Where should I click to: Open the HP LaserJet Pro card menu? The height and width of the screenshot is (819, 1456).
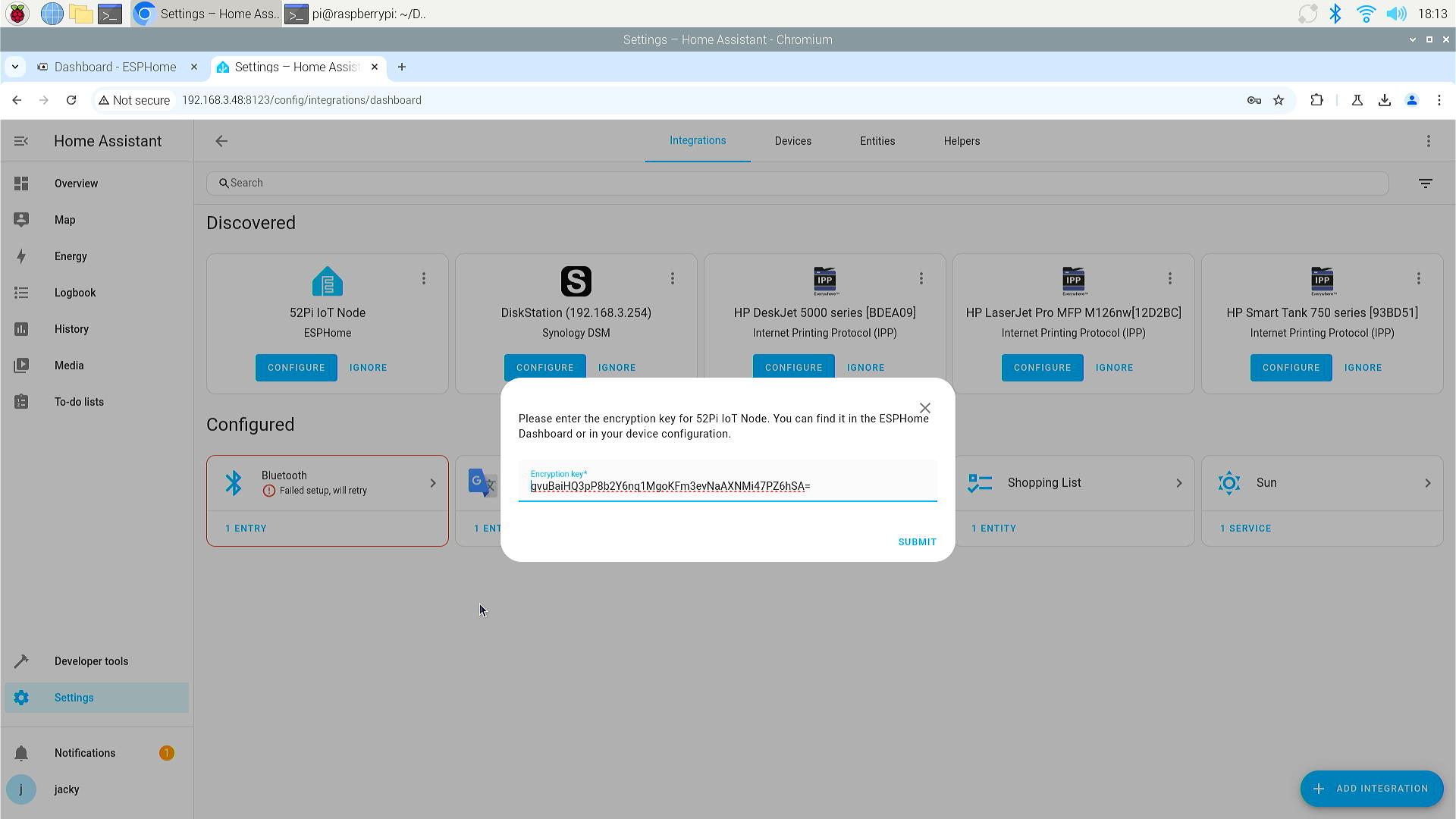tap(1170, 279)
